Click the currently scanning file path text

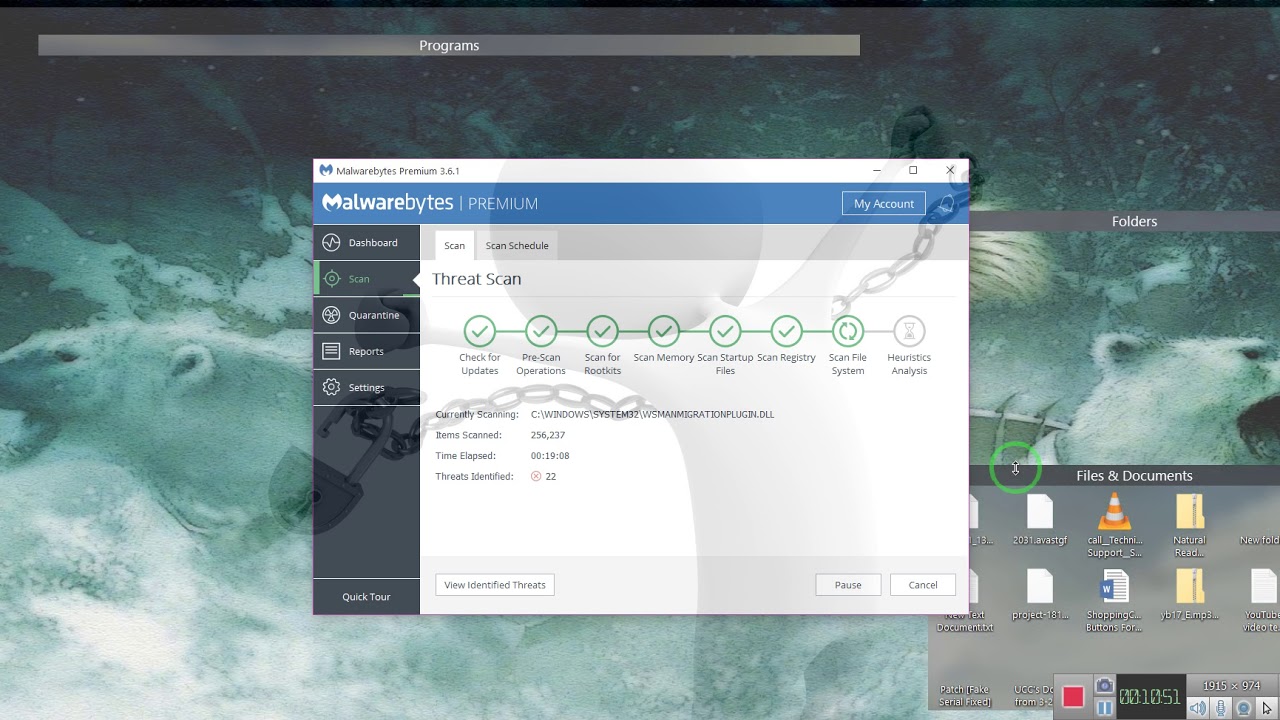pyautogui.click(x=652, y=414)
